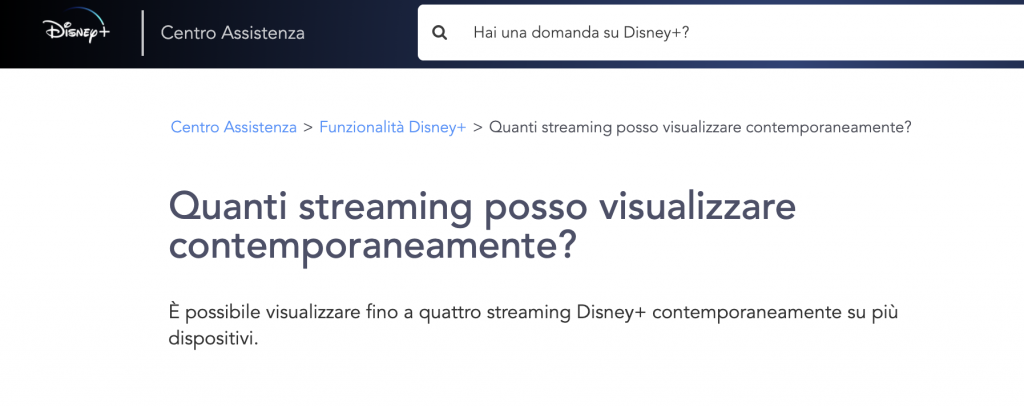Click the first breadcrumb '>' separator
This screenshot has height=406, width=1024.
pyautogui.click(x=308, y=127)
